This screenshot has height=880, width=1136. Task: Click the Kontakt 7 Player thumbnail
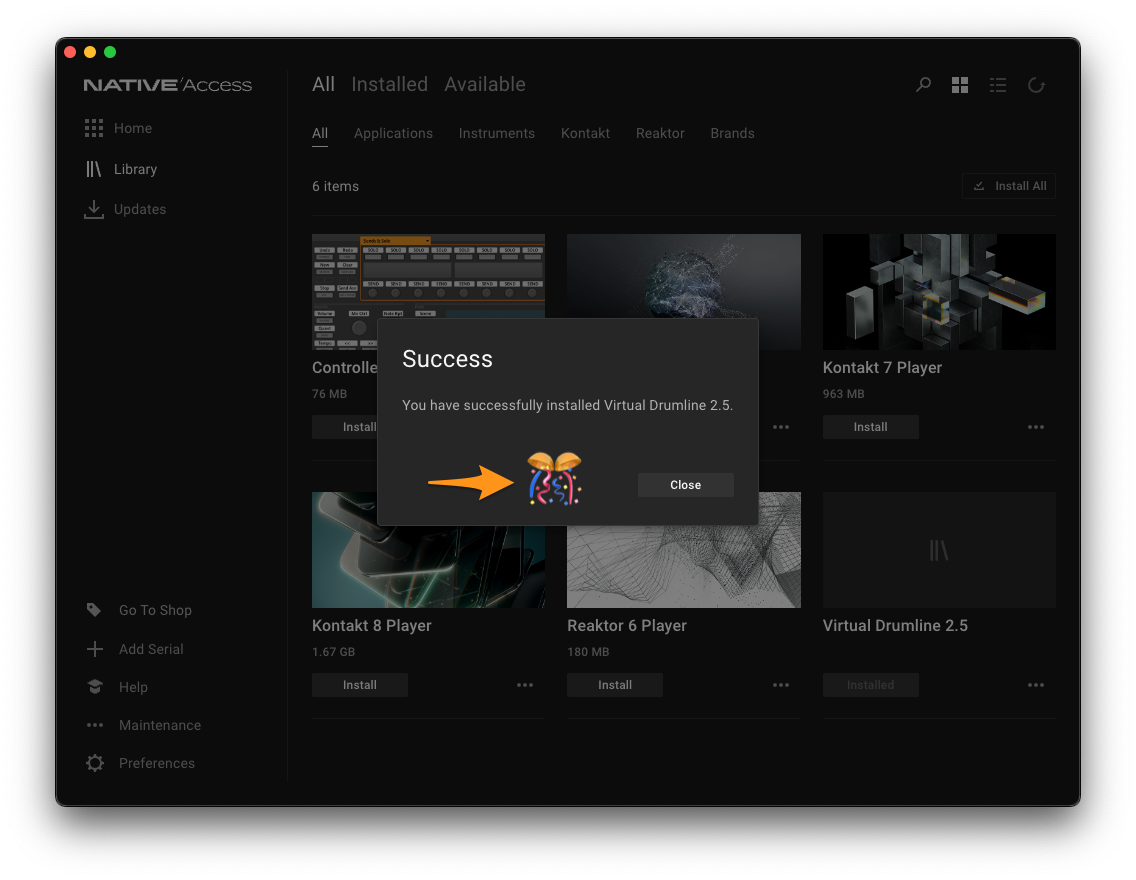pos(939,291)
